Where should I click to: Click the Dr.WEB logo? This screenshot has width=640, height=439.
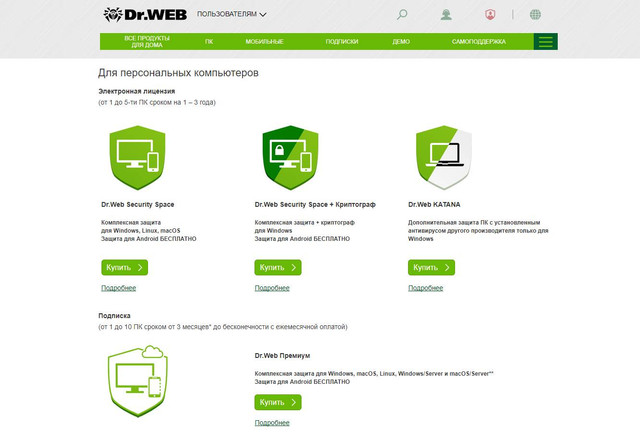coord(145,14)
